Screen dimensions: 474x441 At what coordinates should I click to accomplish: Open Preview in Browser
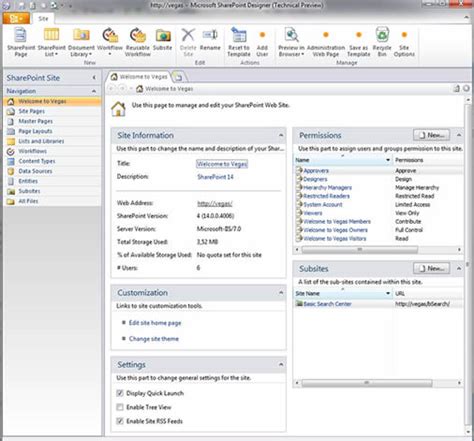click(291, 42)
